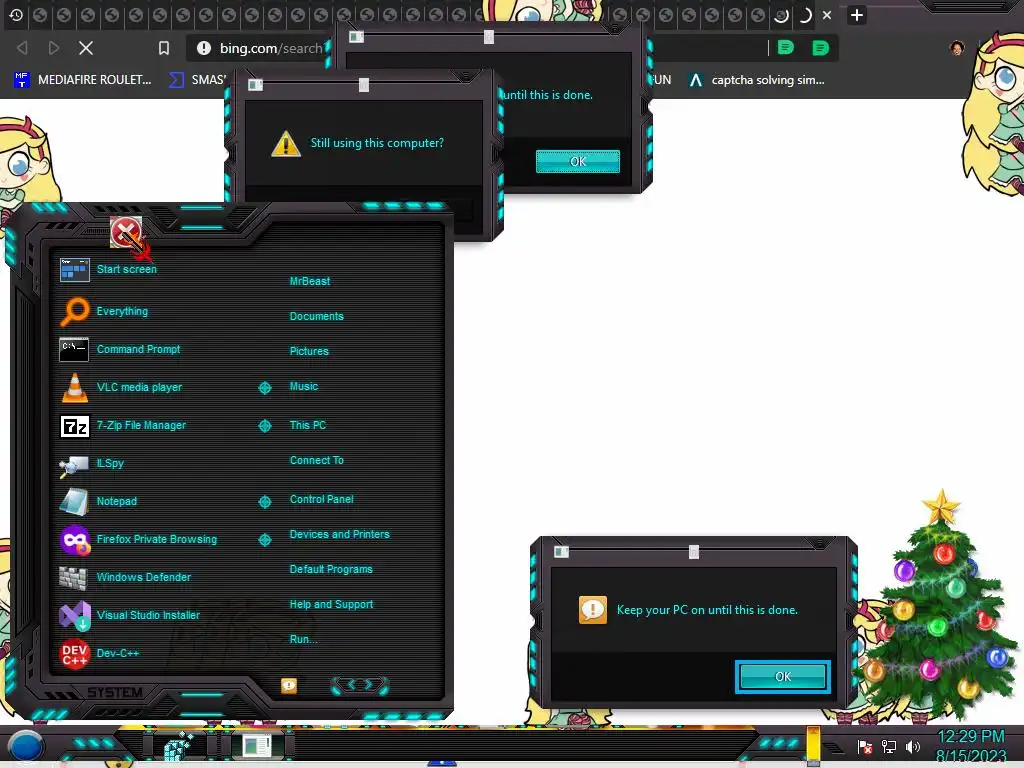This screenshot has height=768, width=1024.
Task: Click the right green extension icon
Action: pyautogui.click(x=820, y=48)
